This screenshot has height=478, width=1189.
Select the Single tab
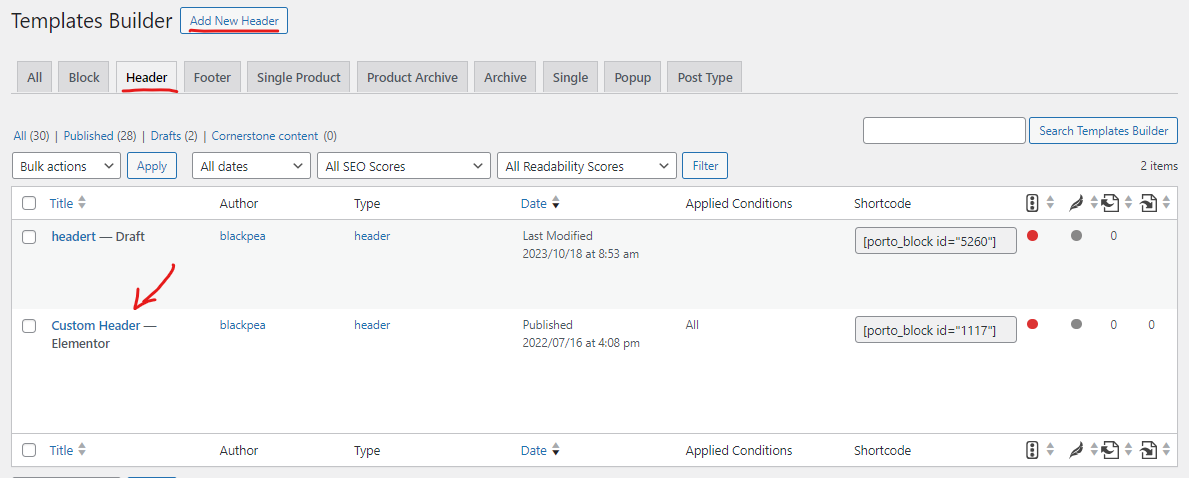[570, 77]
